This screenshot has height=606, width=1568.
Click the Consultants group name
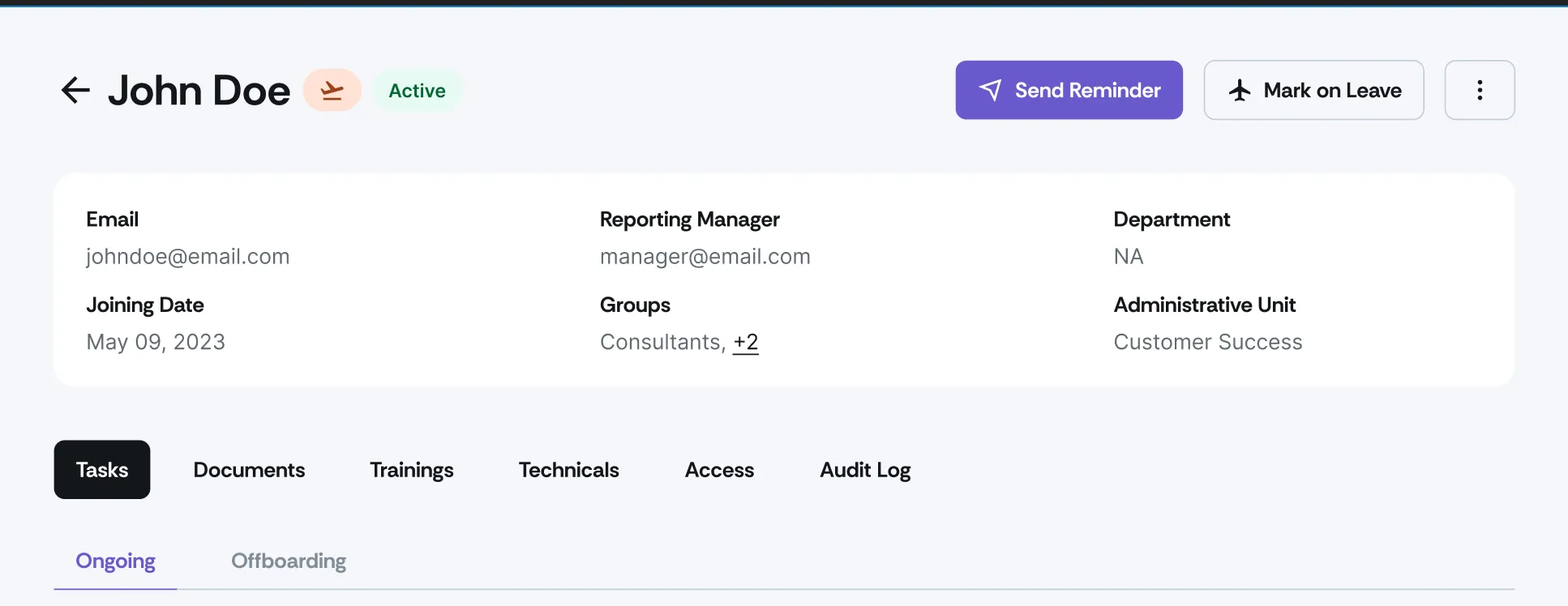[x=661, y=342]
